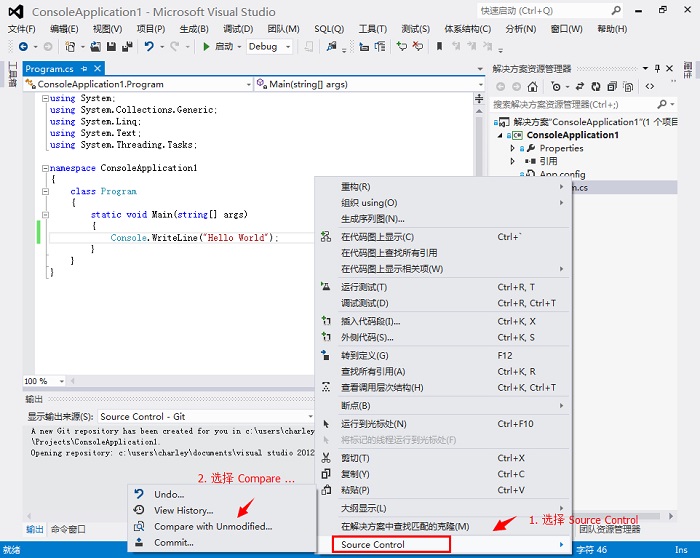The width and height of the screenshot is (700, 558).
Task: Click the Cut scissors icon in context menu
Action: point(326,458)
